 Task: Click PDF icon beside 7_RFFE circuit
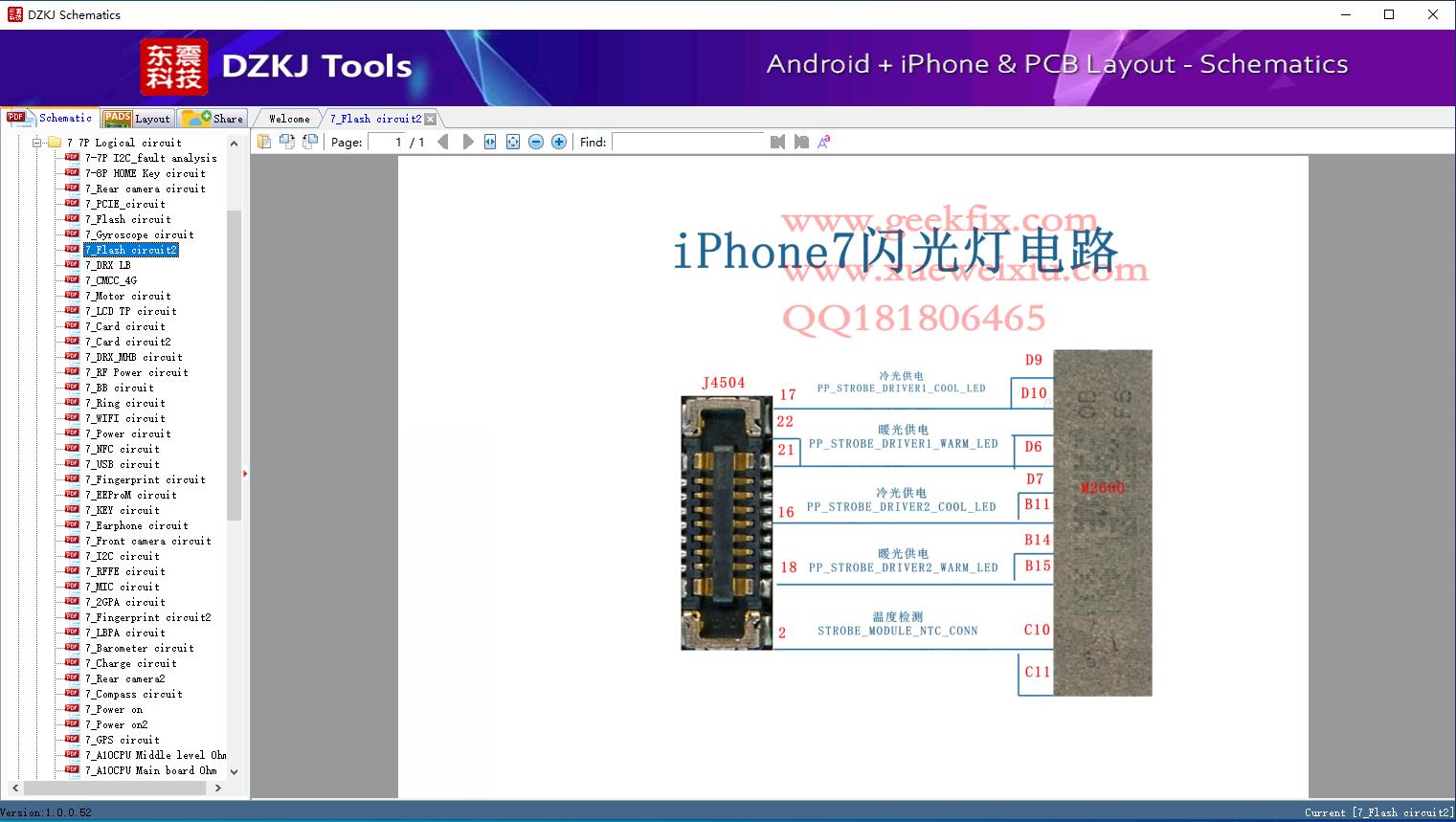(x=72, y=570)
